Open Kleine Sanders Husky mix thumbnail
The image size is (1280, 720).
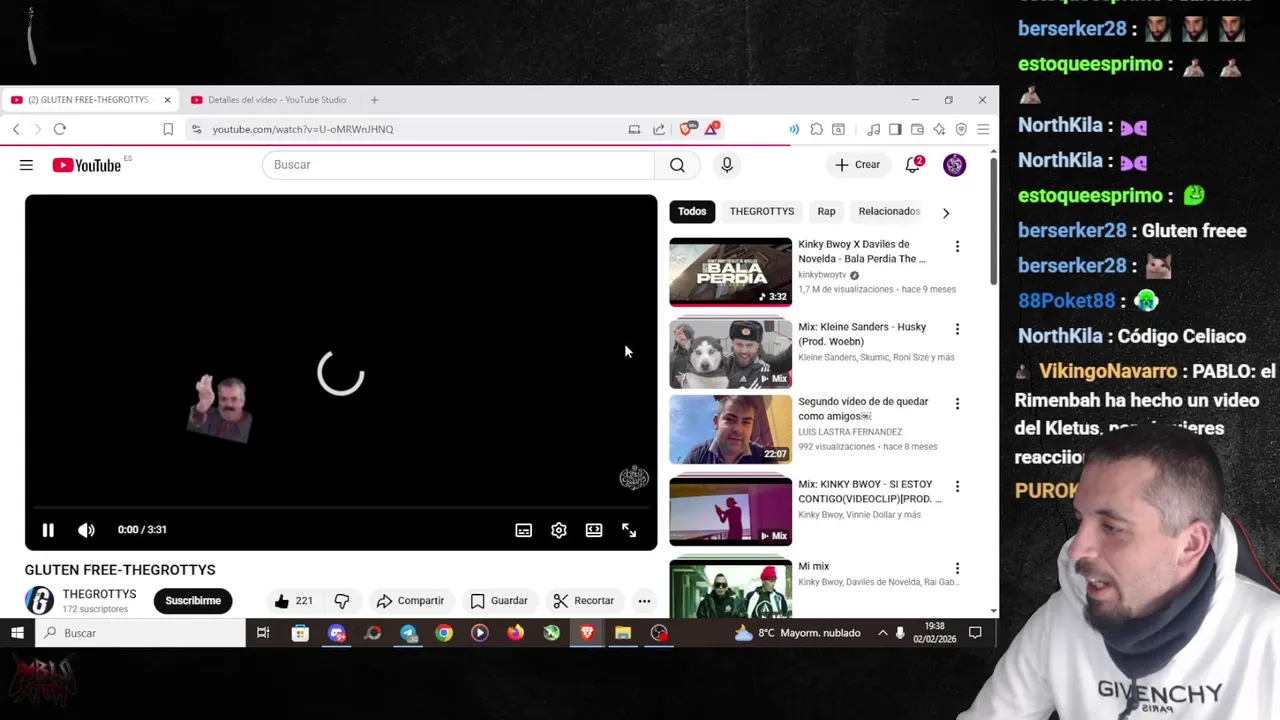[730, 353]
